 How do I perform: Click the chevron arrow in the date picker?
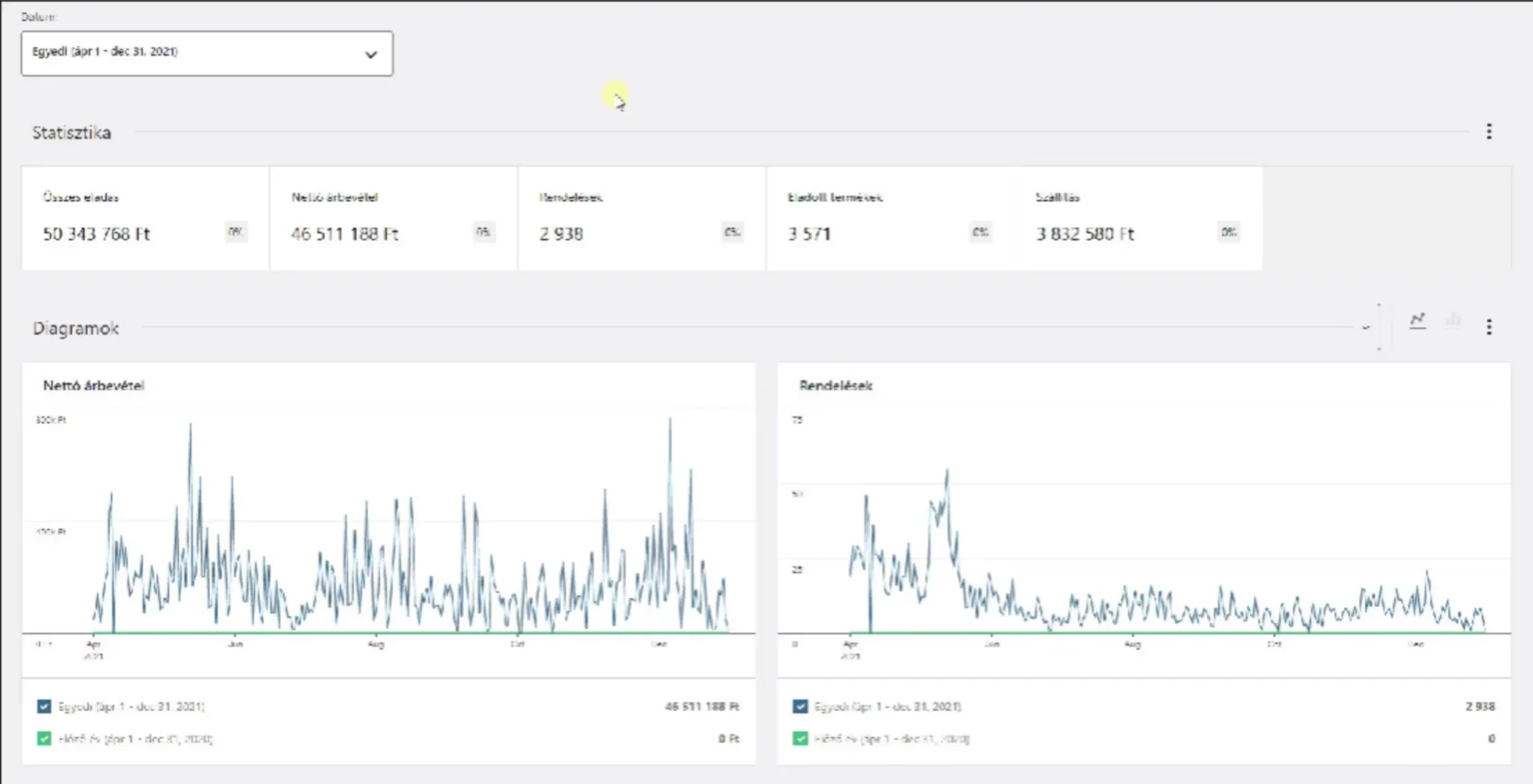371,55
